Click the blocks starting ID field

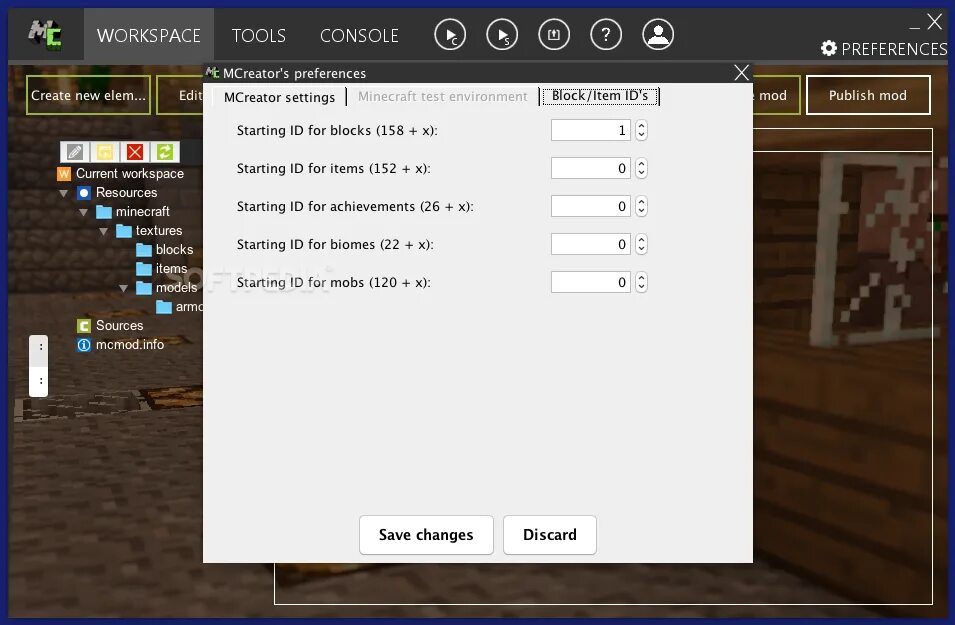click(x=591, y=130)
